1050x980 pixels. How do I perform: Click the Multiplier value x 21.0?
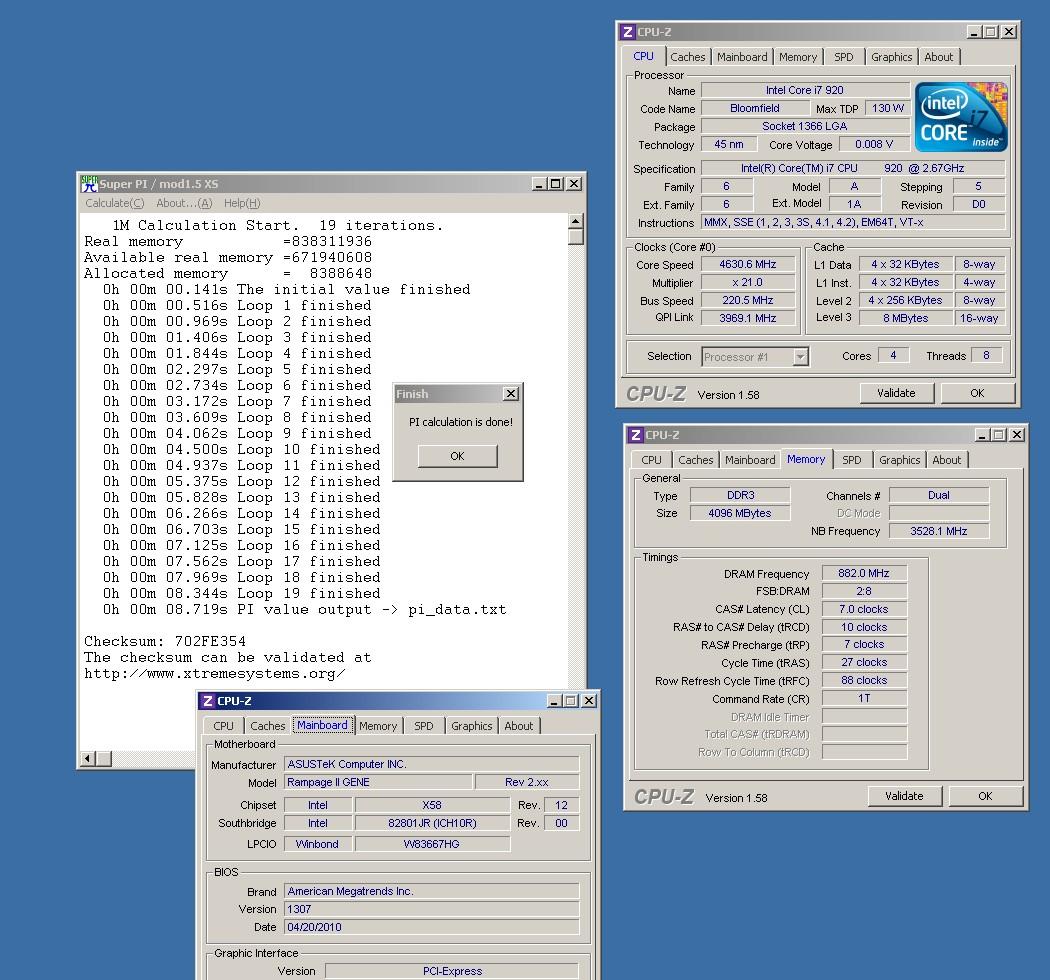tap(748, 283)
